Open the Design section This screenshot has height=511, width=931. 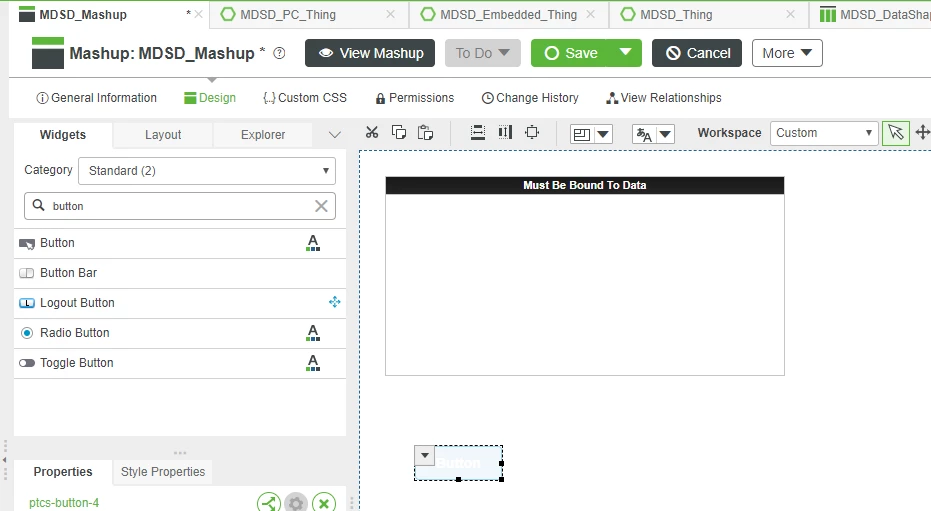210,98
